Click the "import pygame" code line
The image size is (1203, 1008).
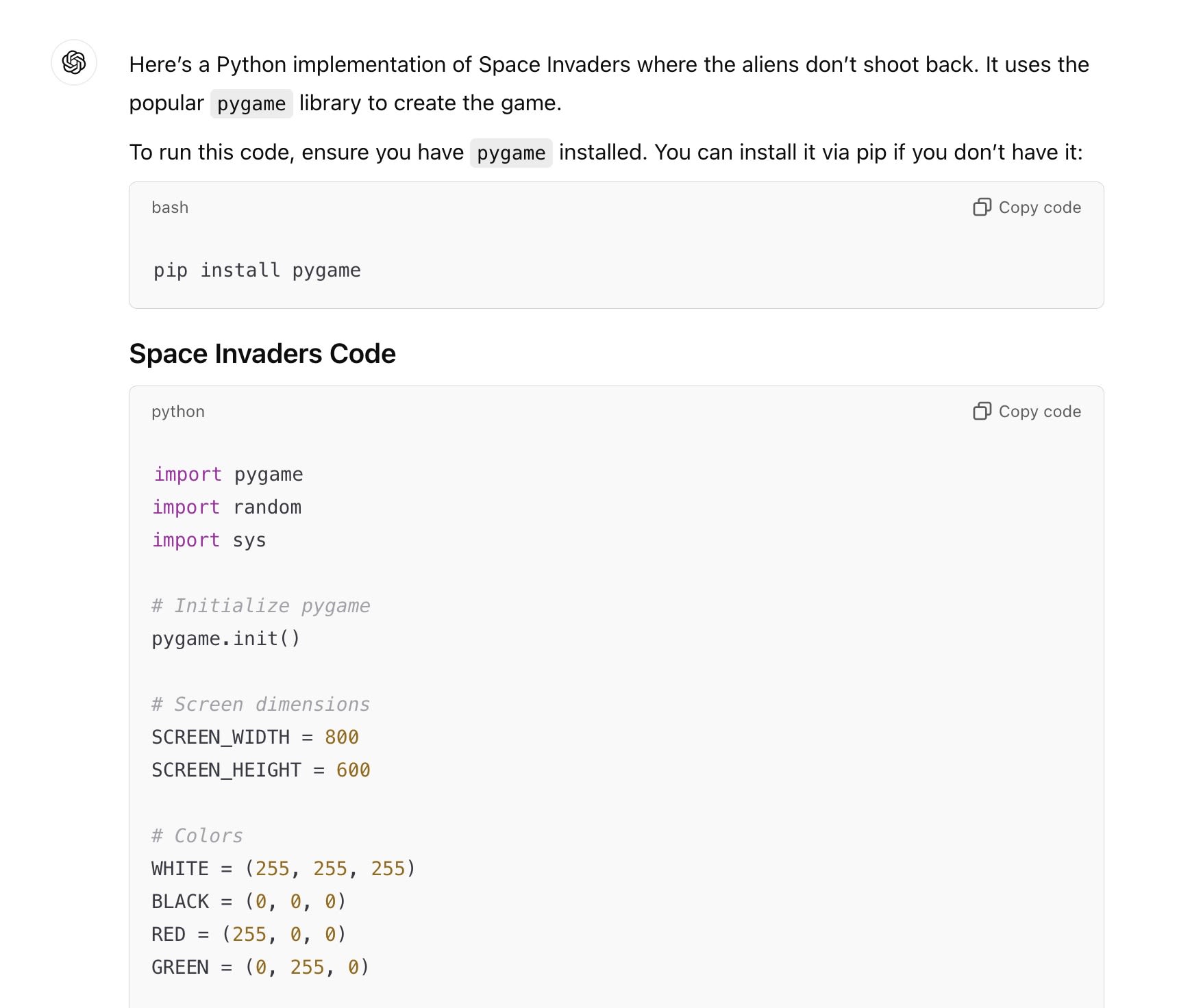(228, 475)
